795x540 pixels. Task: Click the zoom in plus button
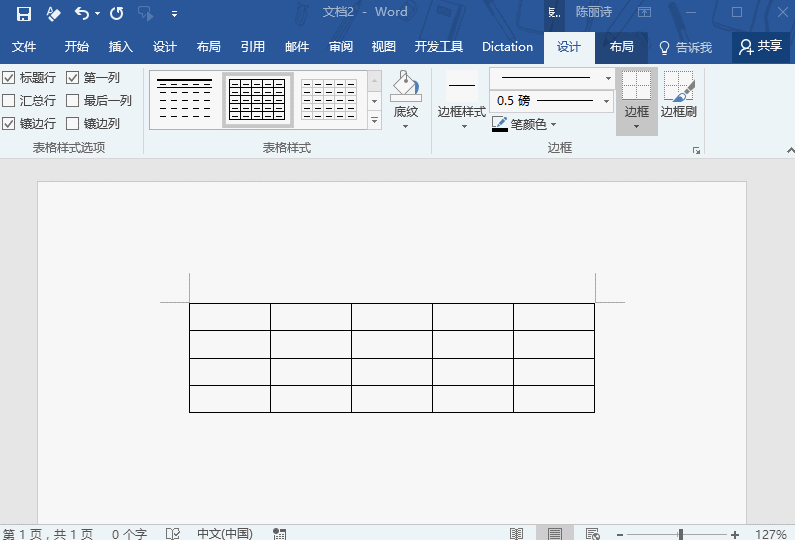click(x=735, y=534)
